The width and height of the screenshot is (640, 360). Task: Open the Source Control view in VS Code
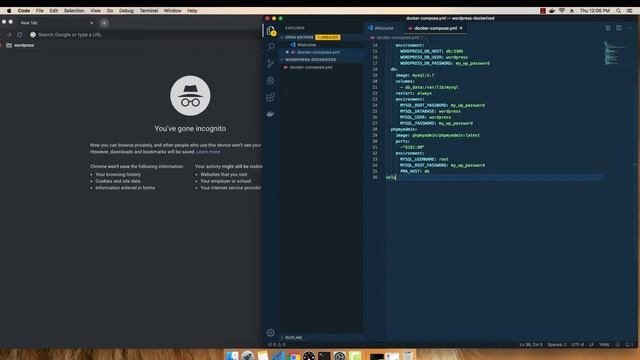[271, 63]
